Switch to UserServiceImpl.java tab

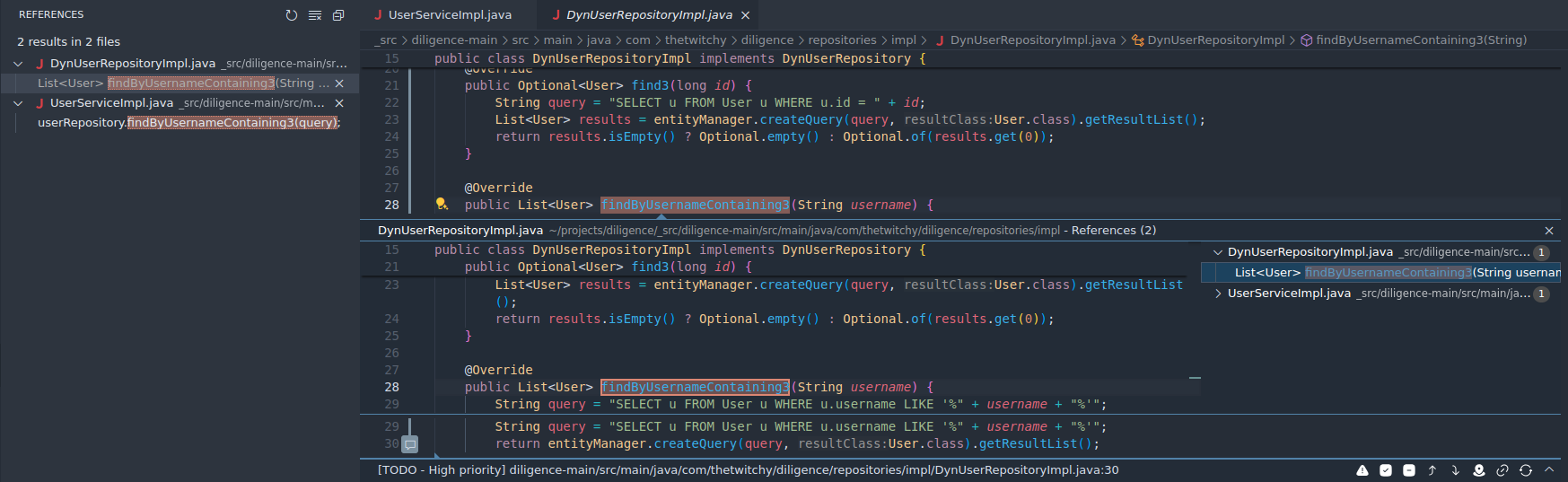point(450,15)
